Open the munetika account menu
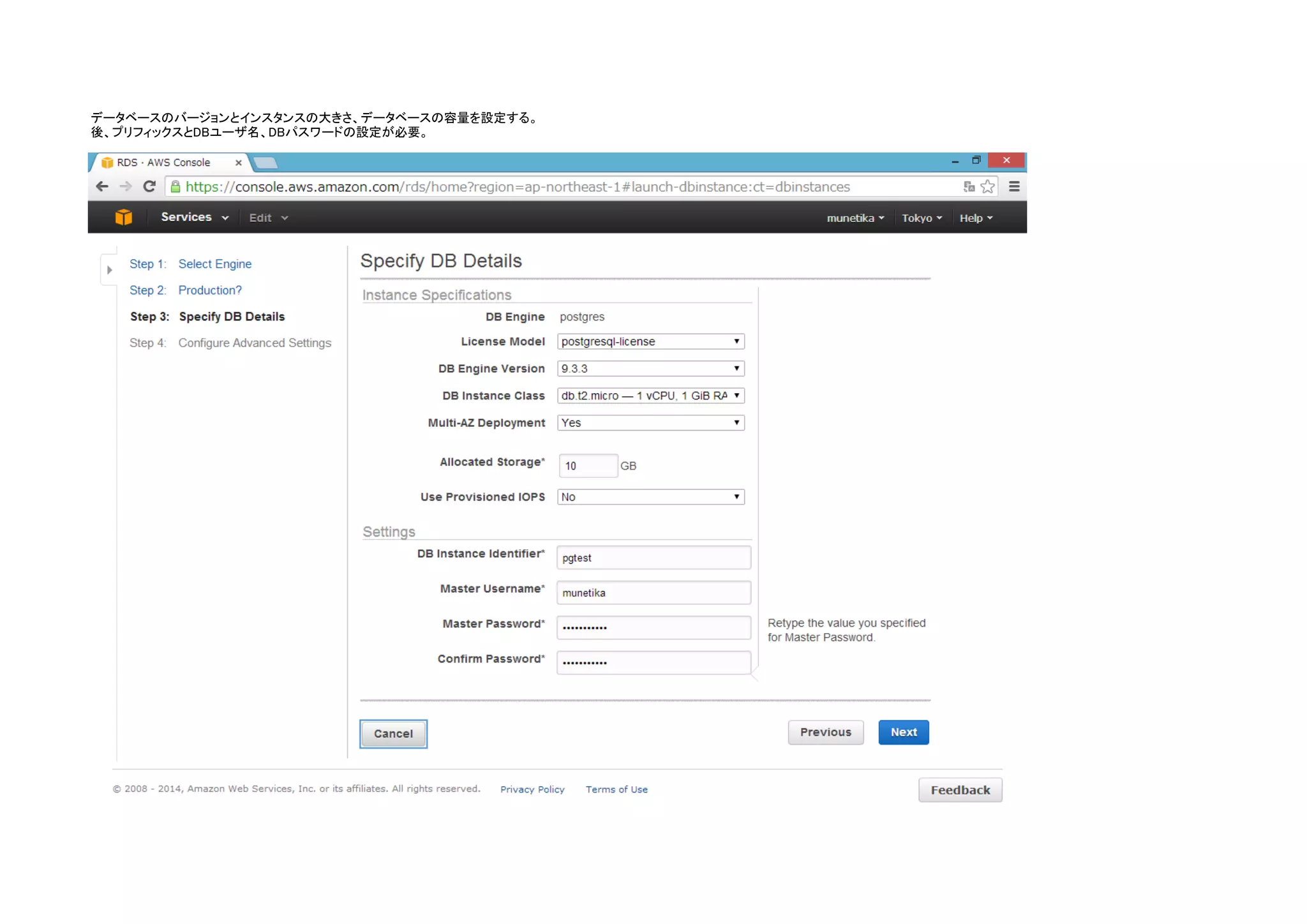This screenshot has height=924, width=1307. [855, 218]
